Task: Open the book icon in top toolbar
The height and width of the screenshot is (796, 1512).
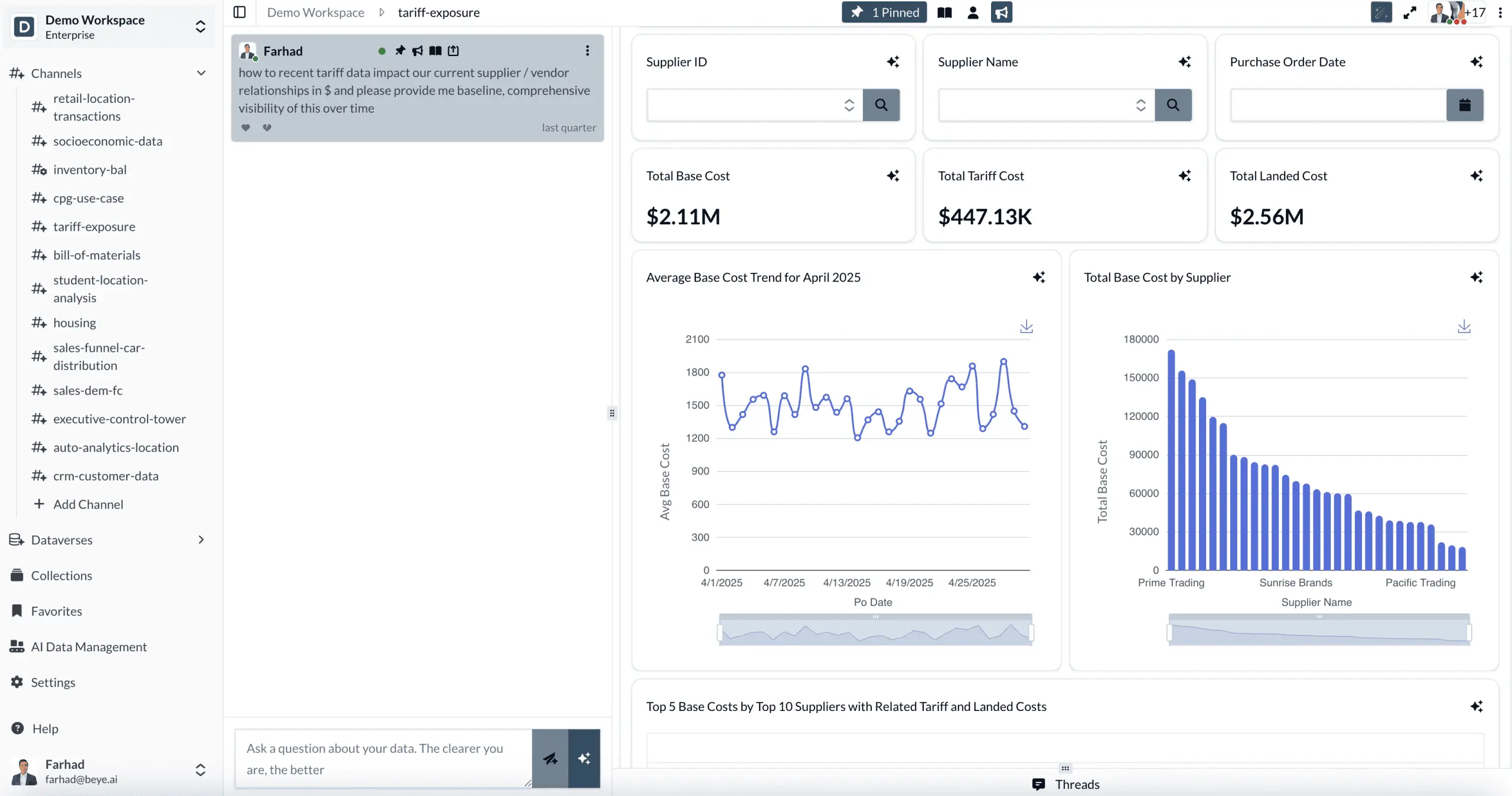Action: pyautogui.click(x=944, y=12)
